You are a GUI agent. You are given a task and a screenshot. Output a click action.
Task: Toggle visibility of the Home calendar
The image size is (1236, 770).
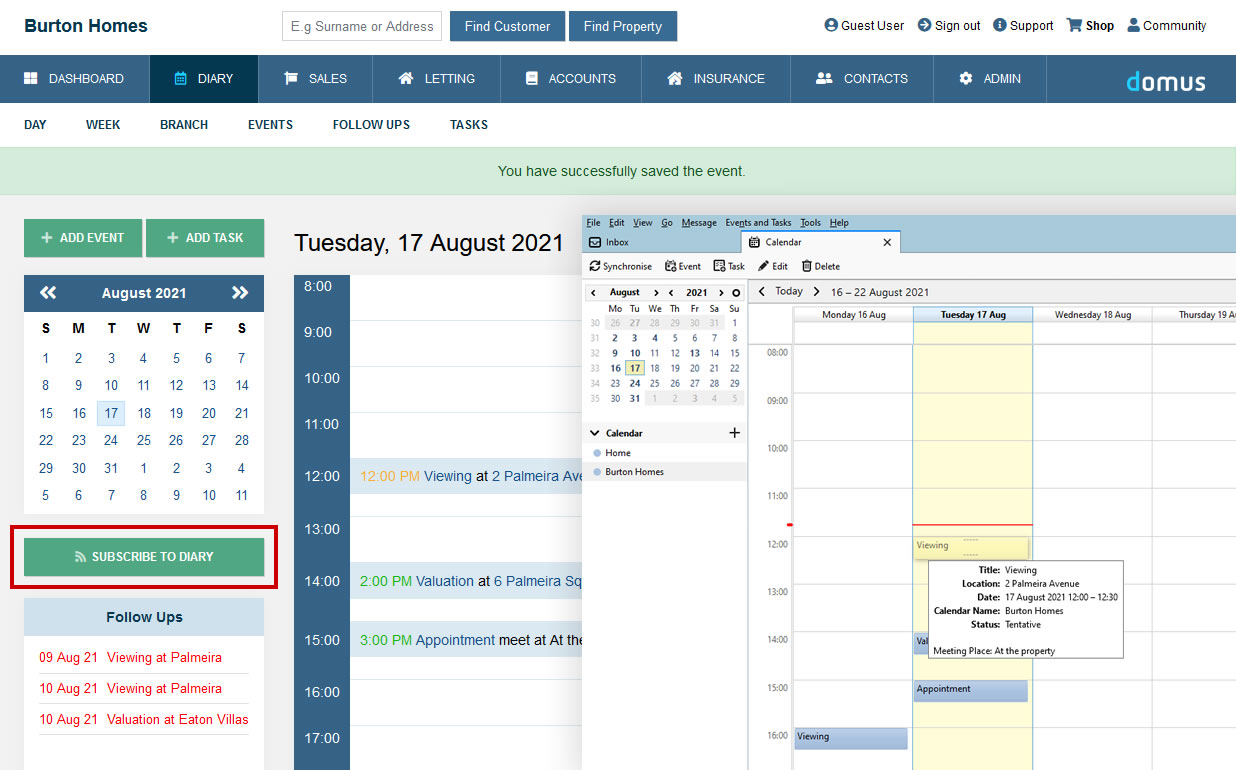[x=598, y=453]
